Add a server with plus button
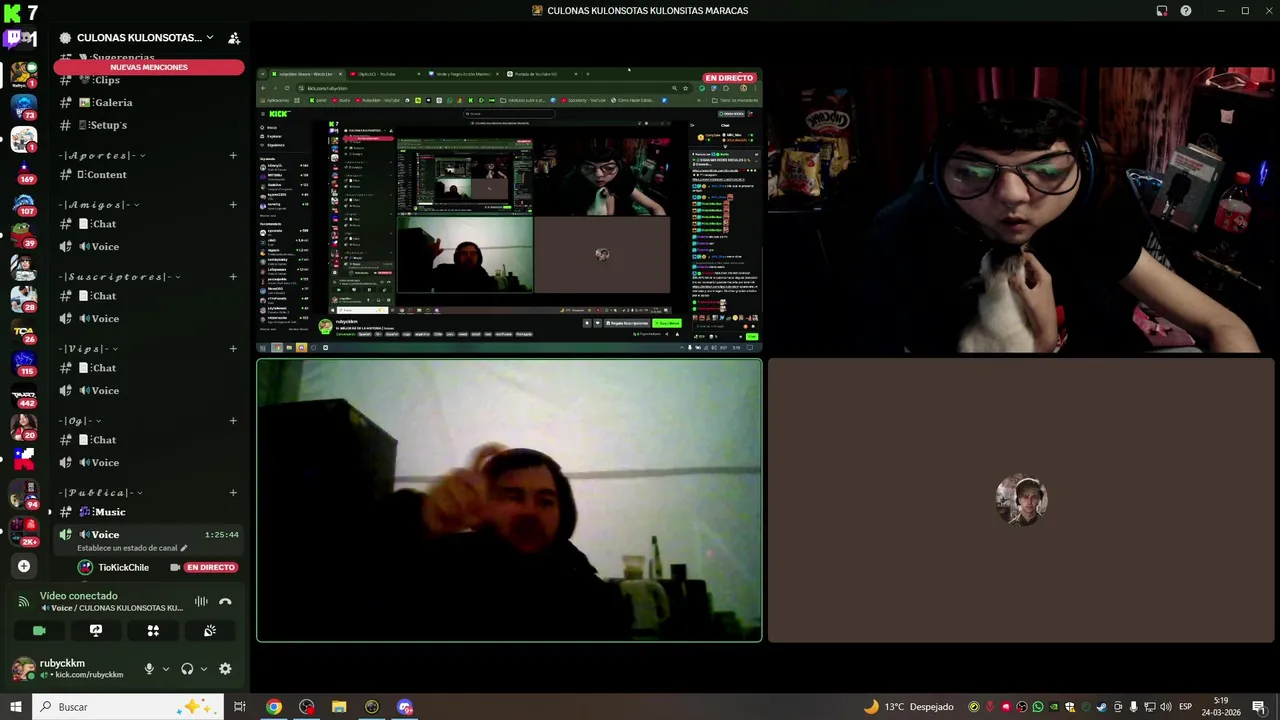The image size is (1280, 720). pyautogui.click(x=24, y=566)
